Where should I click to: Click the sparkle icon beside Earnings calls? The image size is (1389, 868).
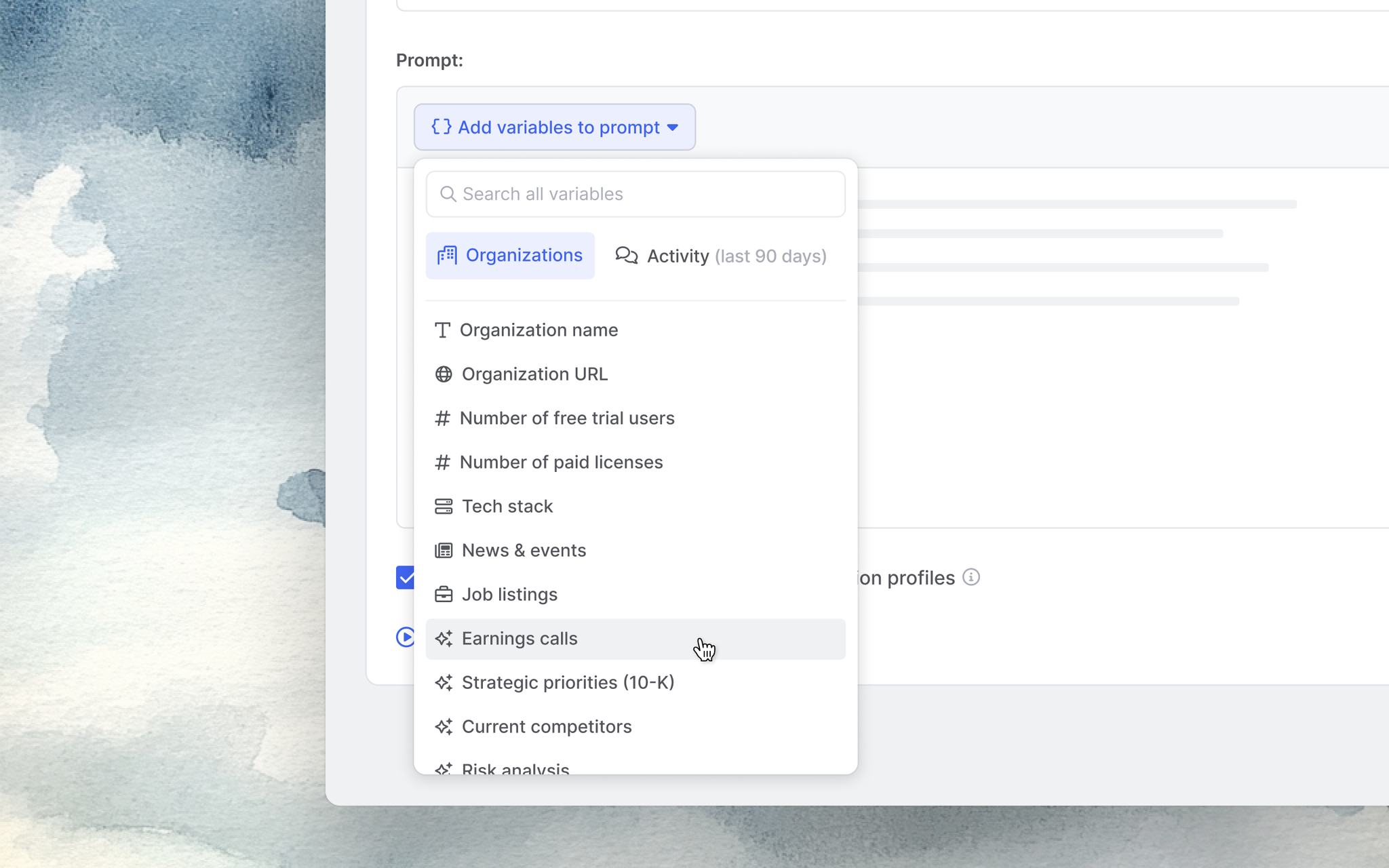point(444,639)
